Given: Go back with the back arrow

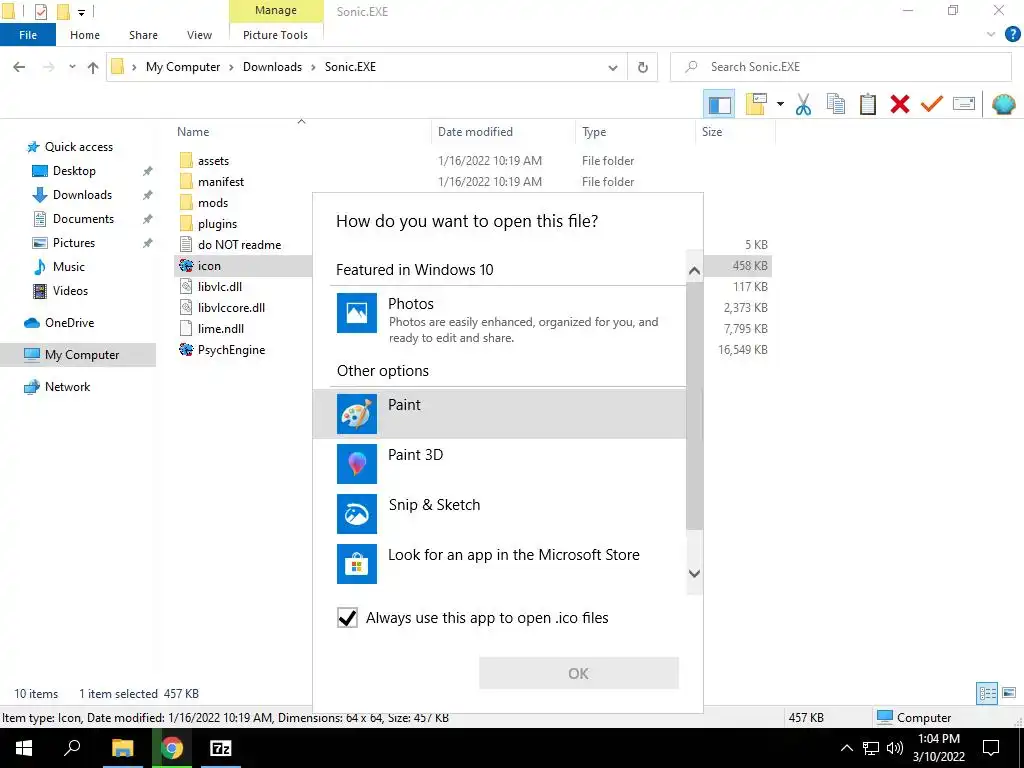Looking at the screenshot, I should [19, 67].
